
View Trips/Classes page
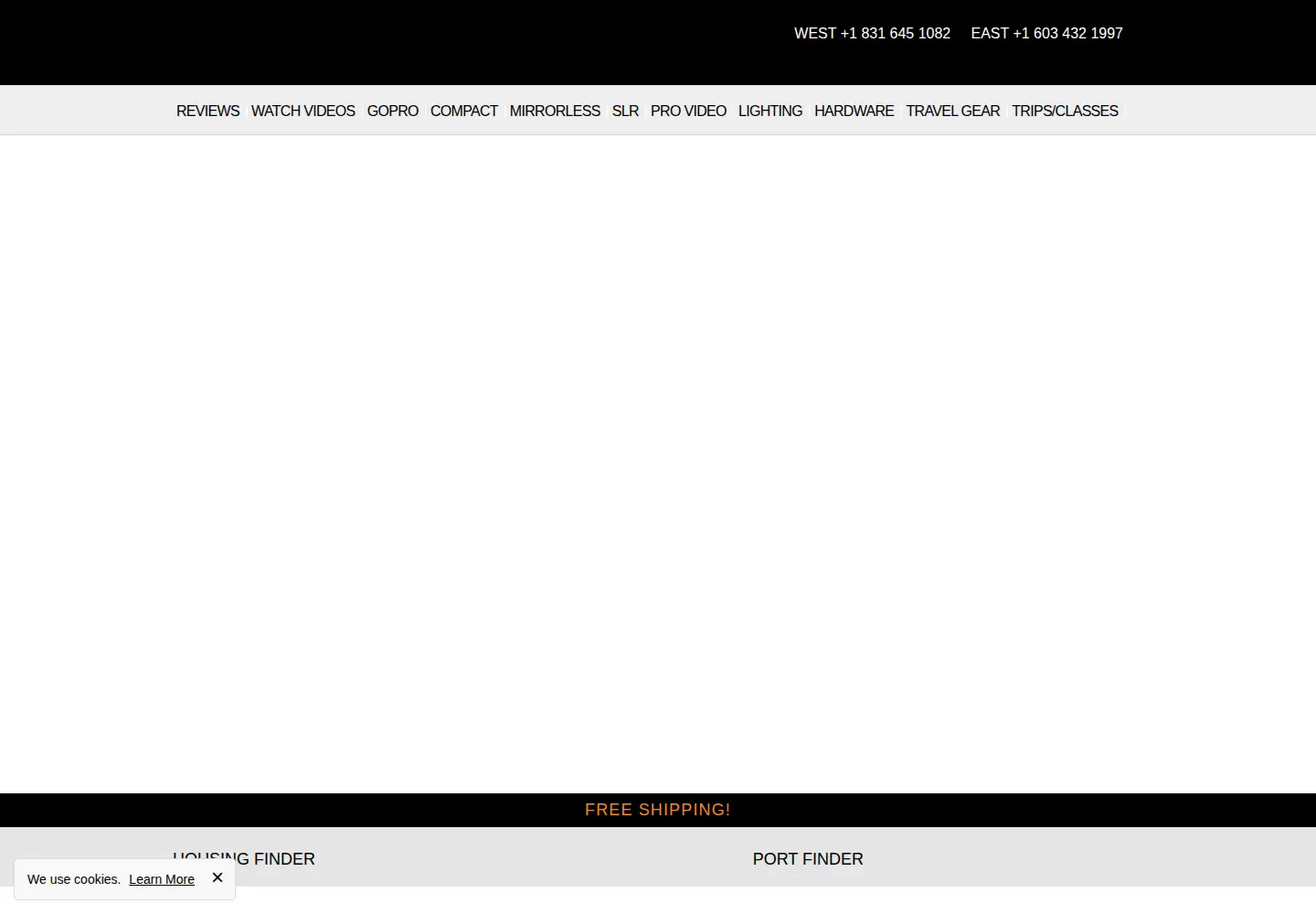tap(1065, 111)
